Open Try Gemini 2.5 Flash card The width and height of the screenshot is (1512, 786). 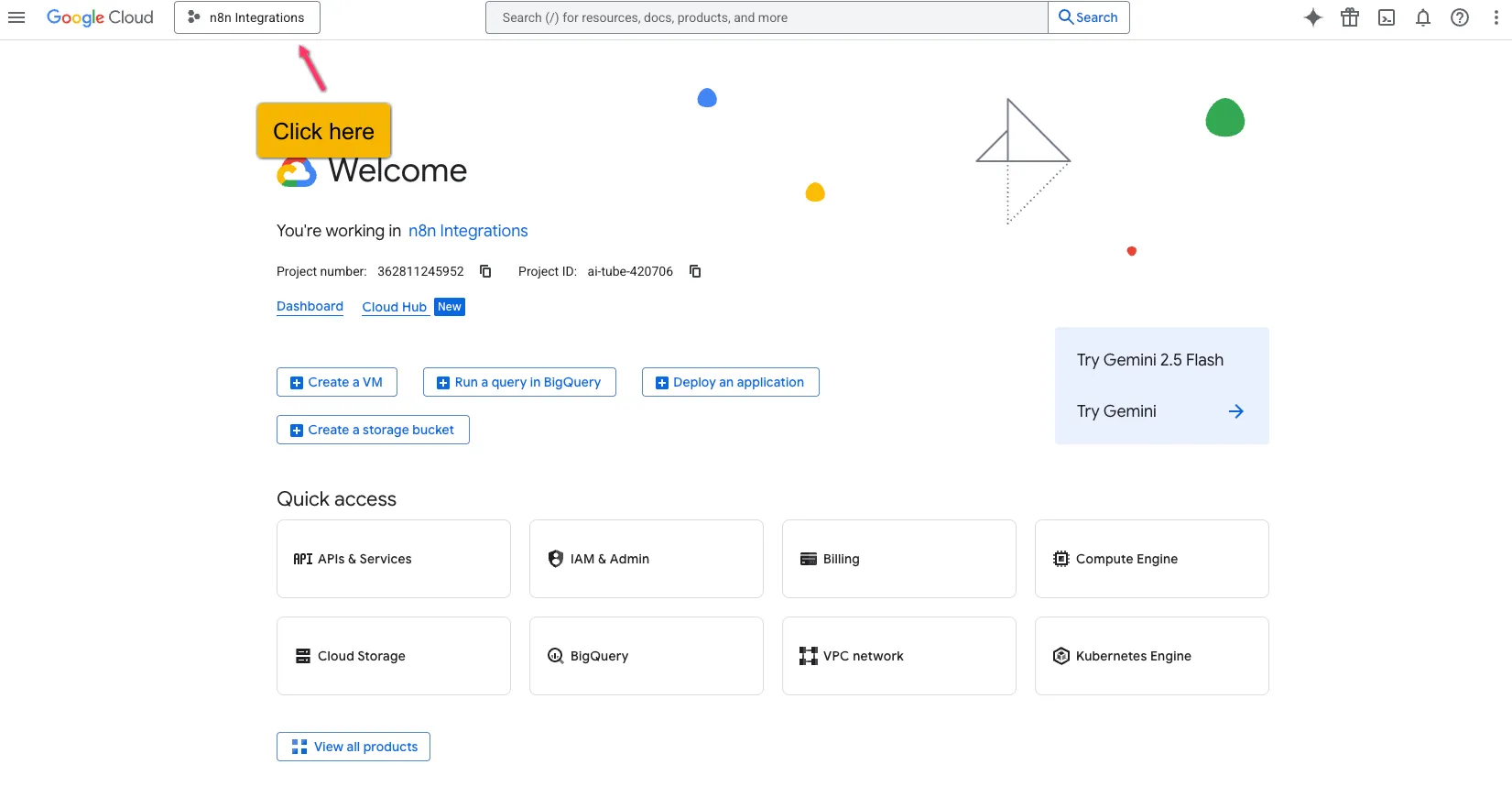click(1161, 386)
